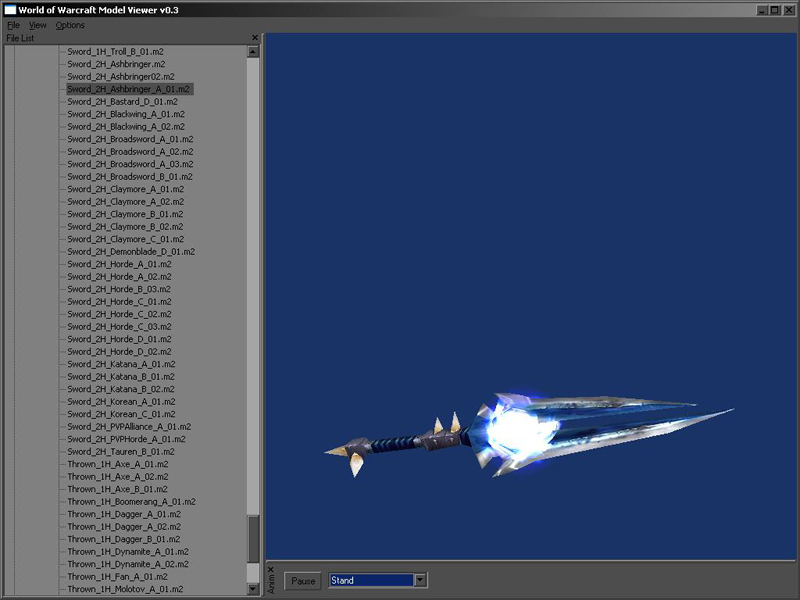Select Sword_2H_Horde_C_01.m2
The height and width of the screenshot is (600, 800).
(x=119, y=302)
